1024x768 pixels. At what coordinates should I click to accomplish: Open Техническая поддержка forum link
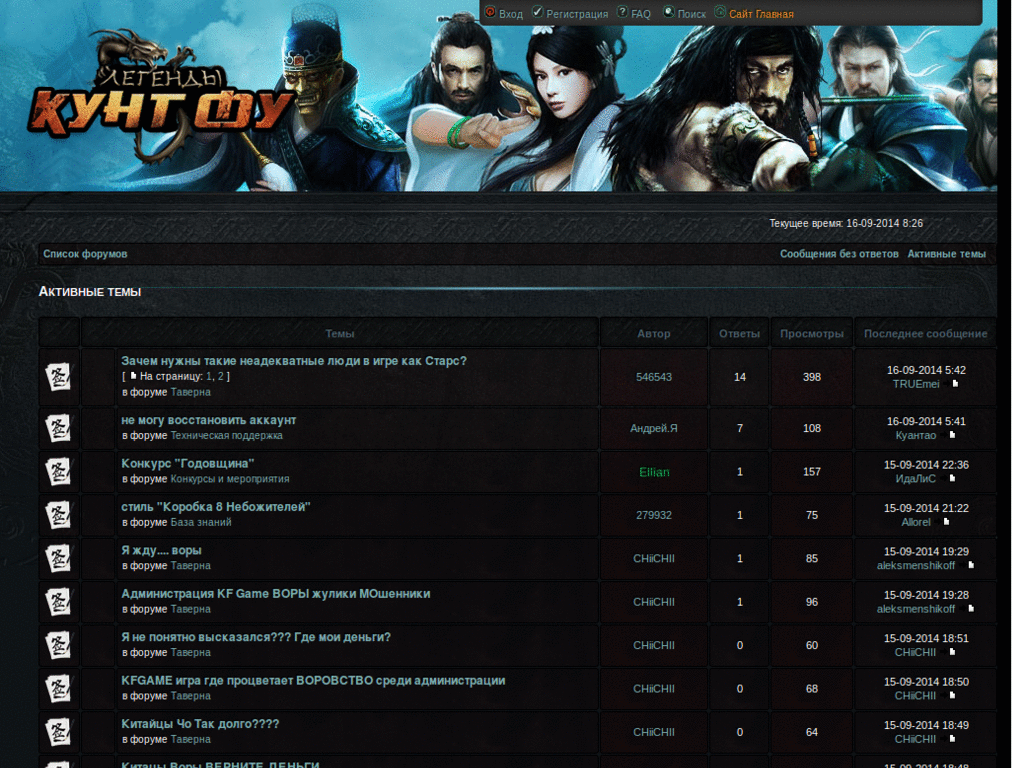click(x=227, y=436)
